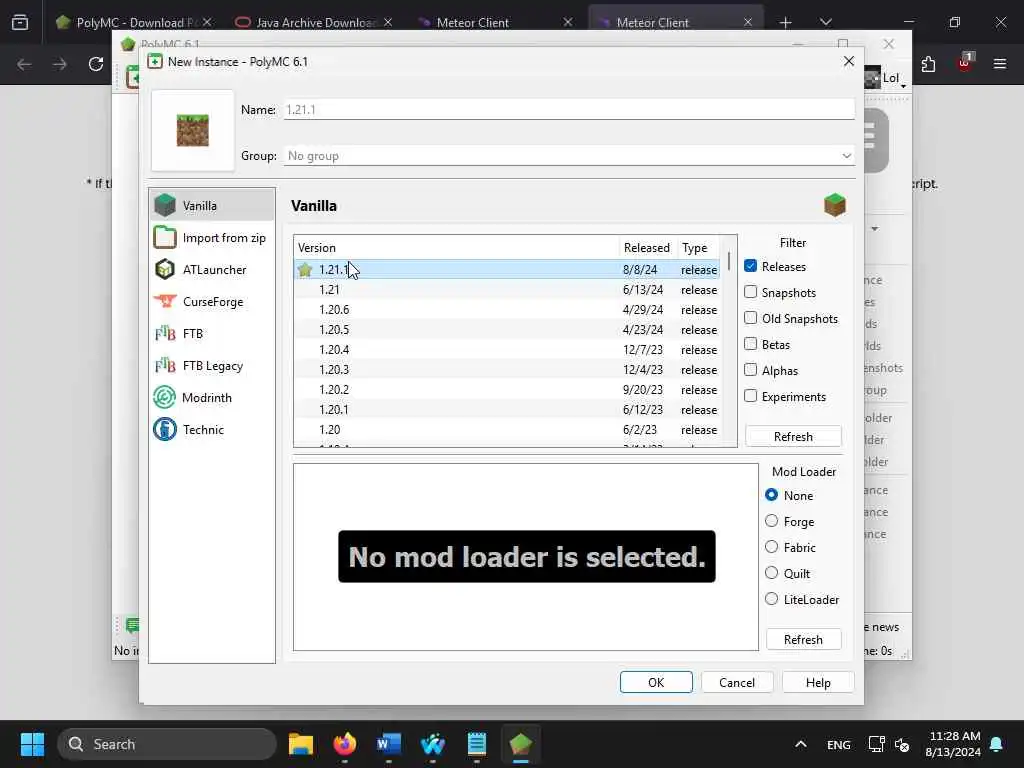Select version 1.21 row

[507, 289]
